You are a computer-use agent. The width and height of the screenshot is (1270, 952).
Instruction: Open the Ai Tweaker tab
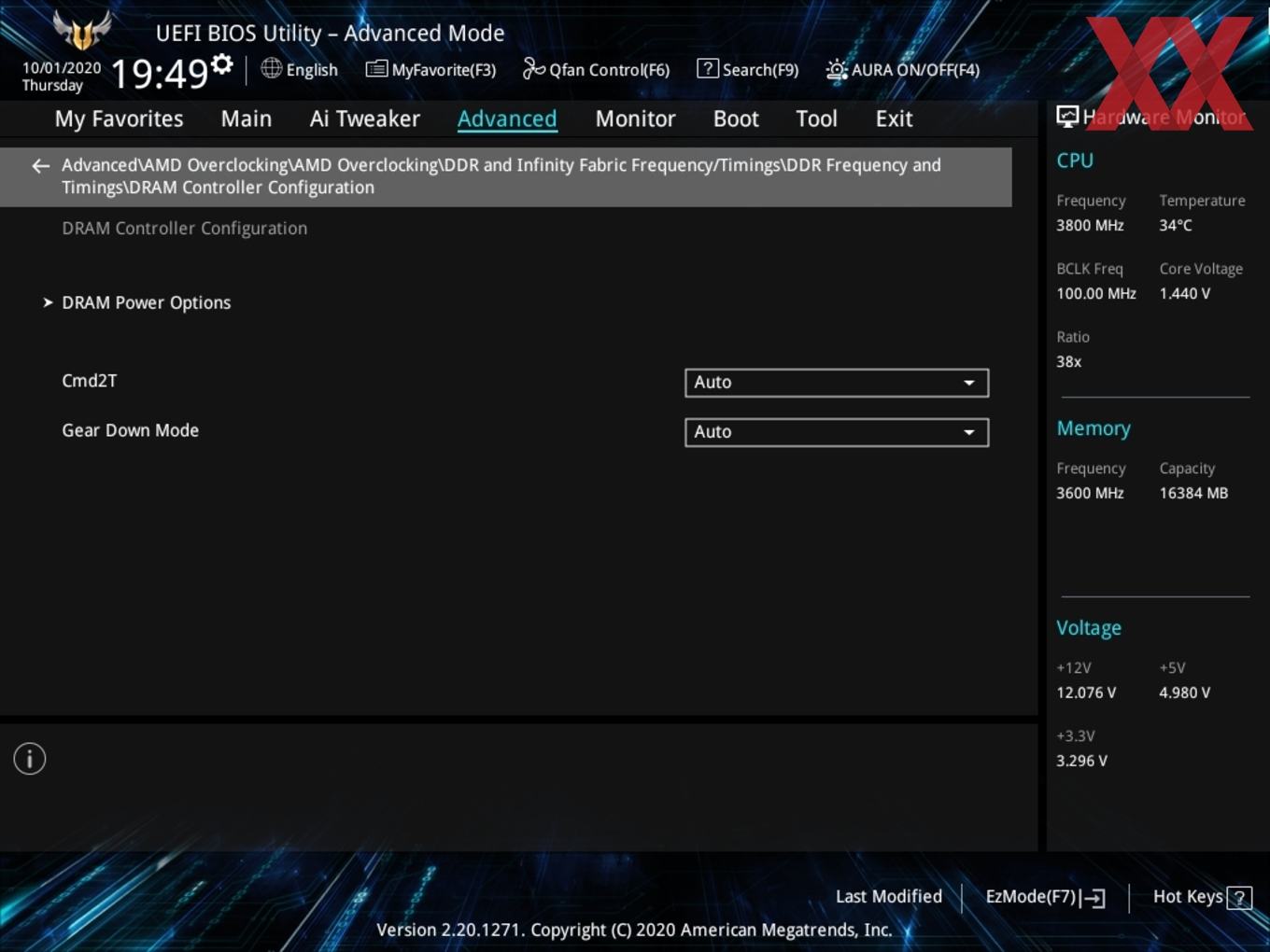pos(365,119)
